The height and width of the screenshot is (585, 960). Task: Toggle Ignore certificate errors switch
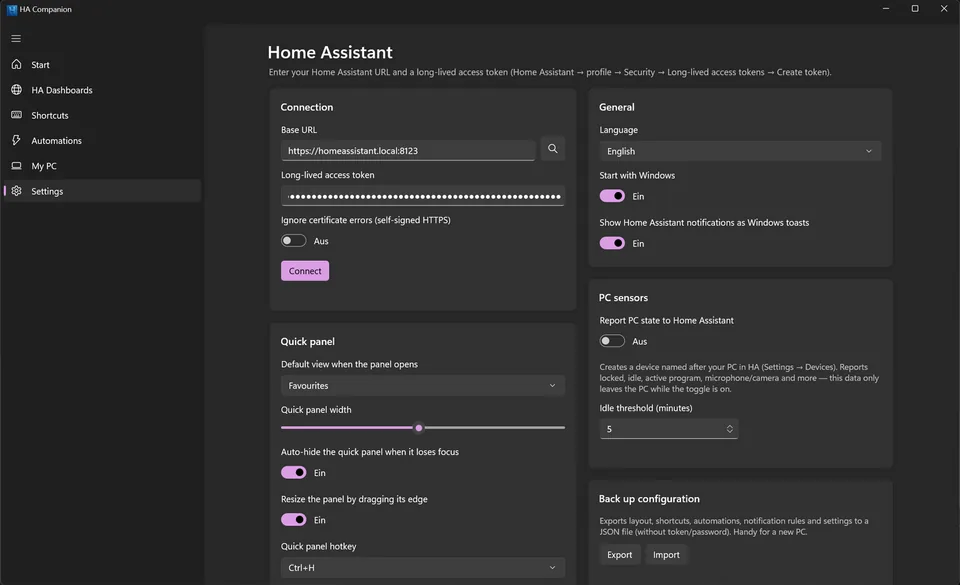pos(293,240)
